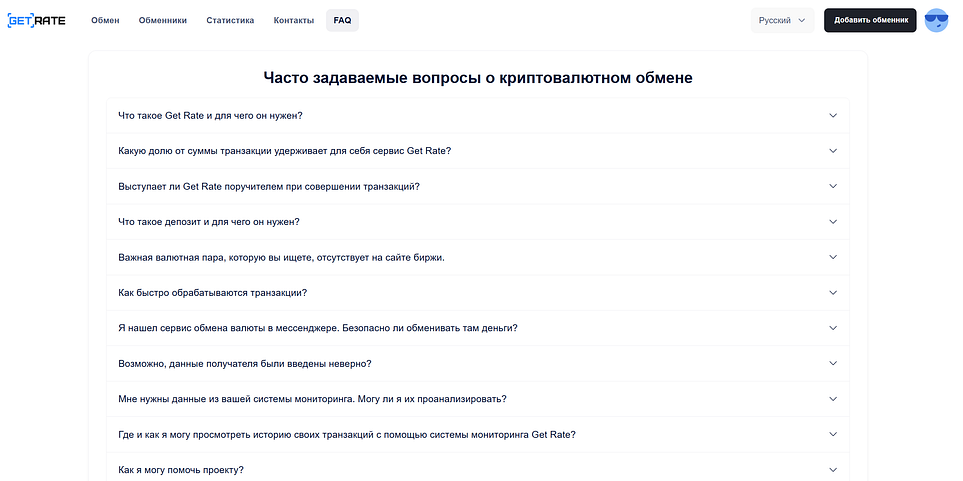
Task: Expand chevron for 'Возможно, данные получателя' question
Action: coord(833,364)
